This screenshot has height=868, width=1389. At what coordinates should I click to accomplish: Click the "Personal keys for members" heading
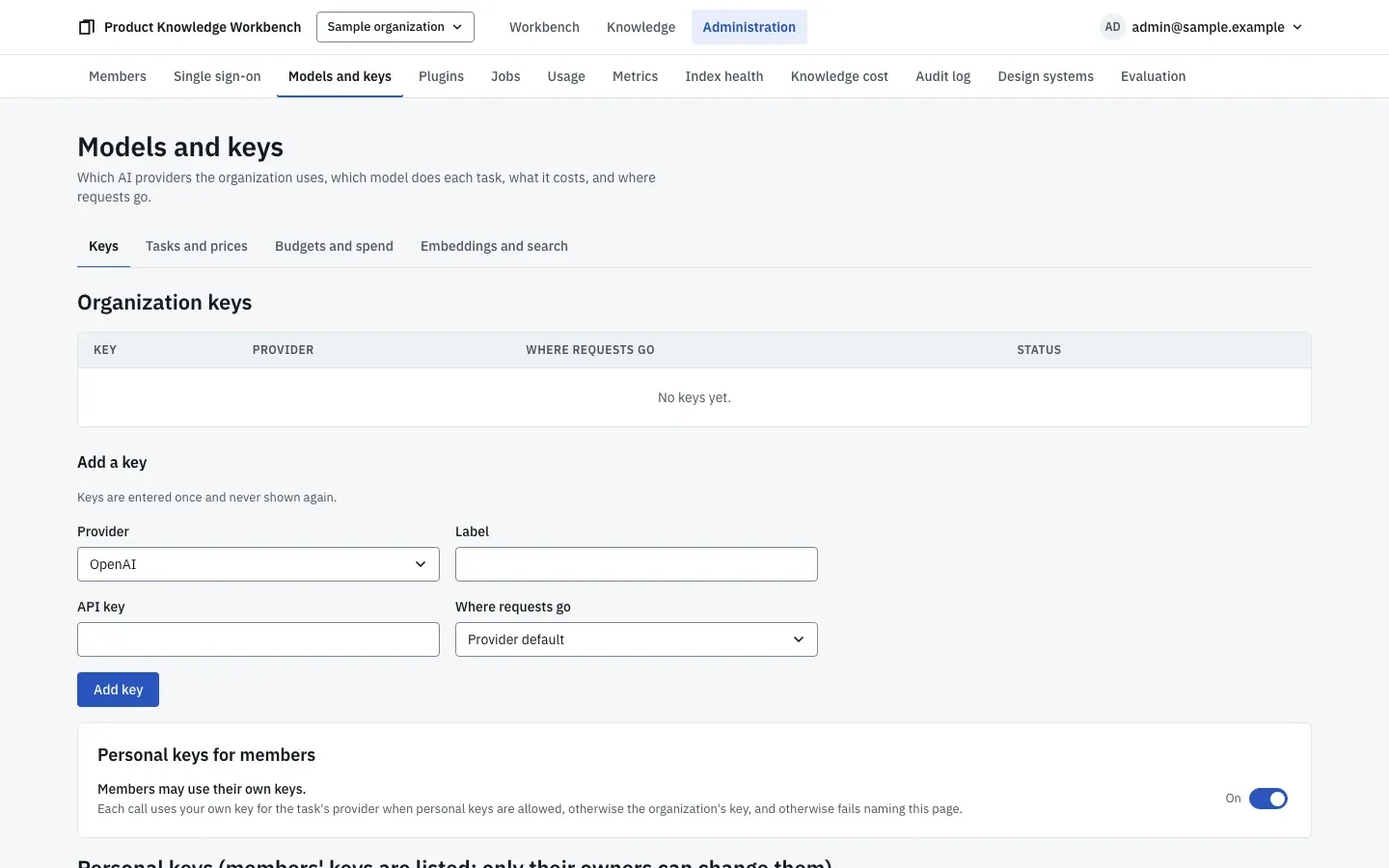click(206, 755)
